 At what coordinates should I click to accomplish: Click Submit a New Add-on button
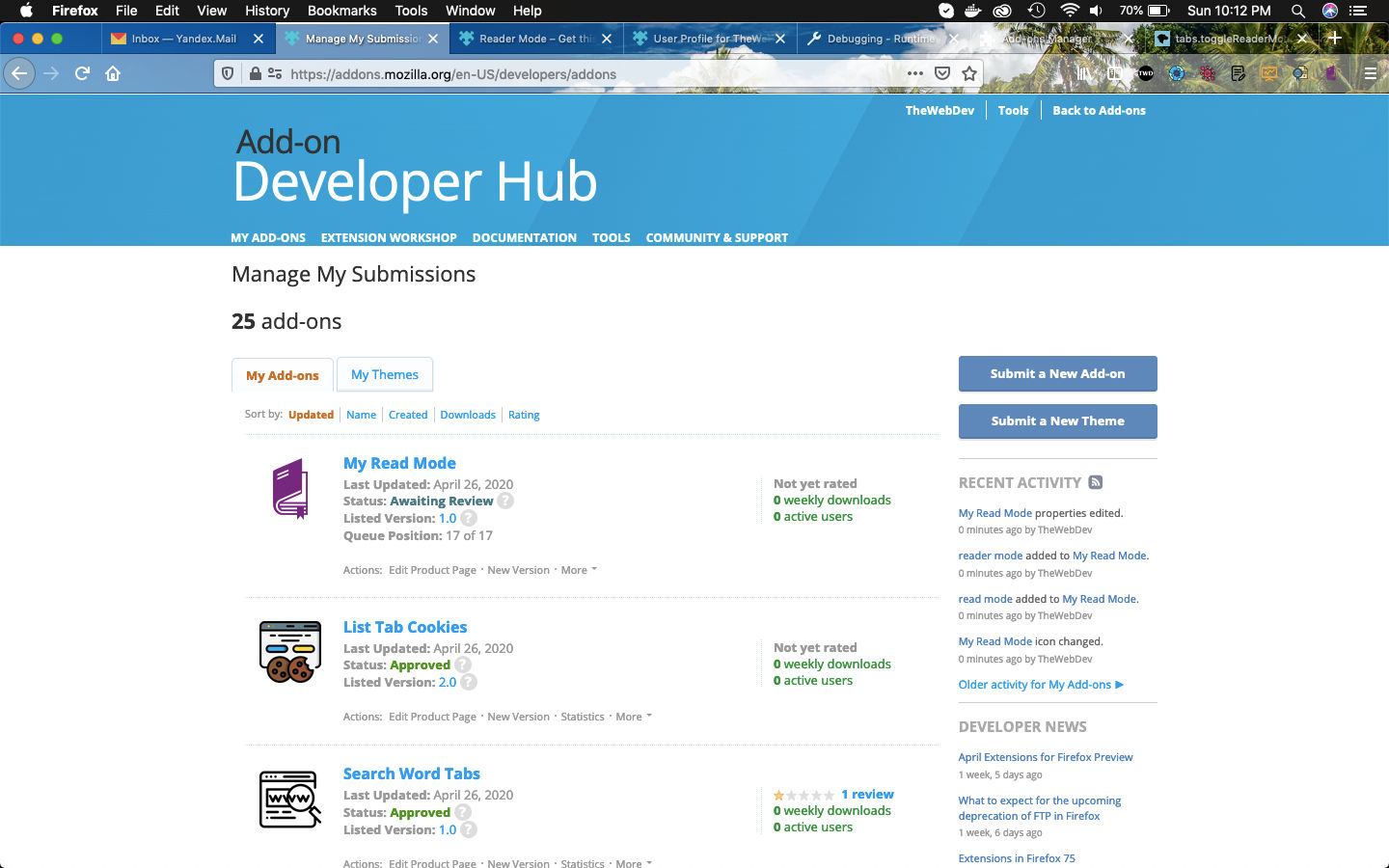(1058, 373)
